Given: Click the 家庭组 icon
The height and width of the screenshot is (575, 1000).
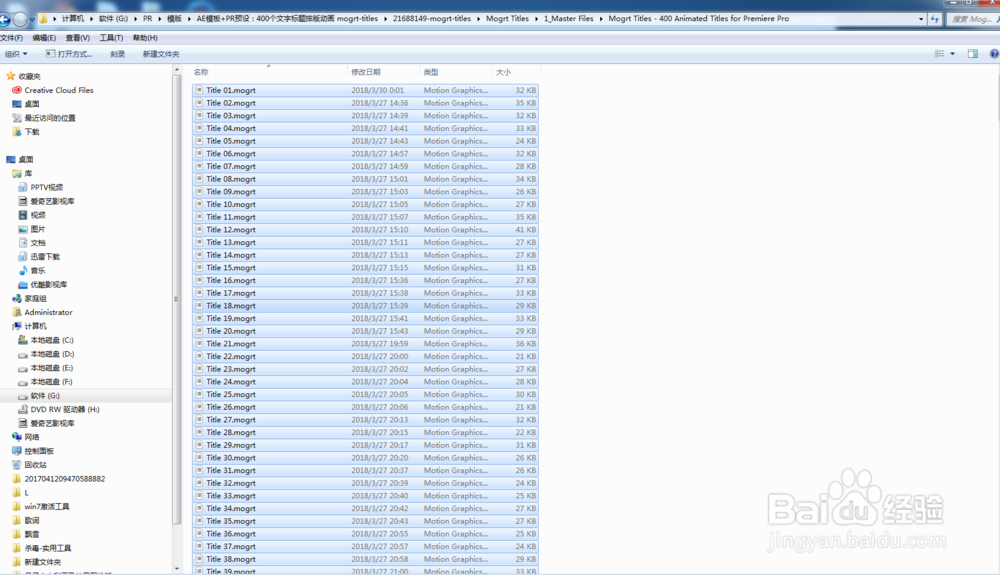Looking at the screenshot, I should pyautogui.click(x=17, y=298).
